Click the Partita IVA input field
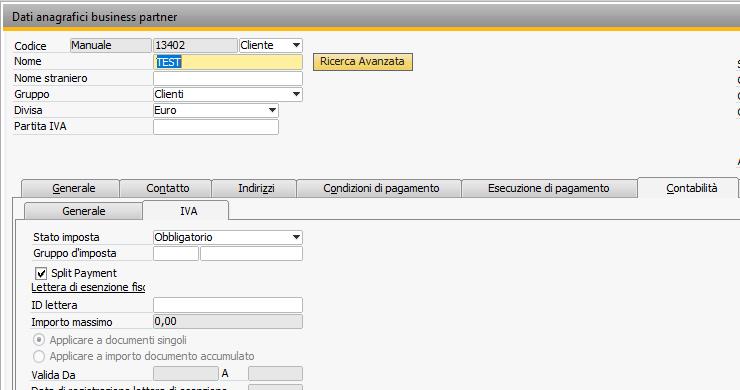Viewport: 740px width, 390px height. point(216,127)
